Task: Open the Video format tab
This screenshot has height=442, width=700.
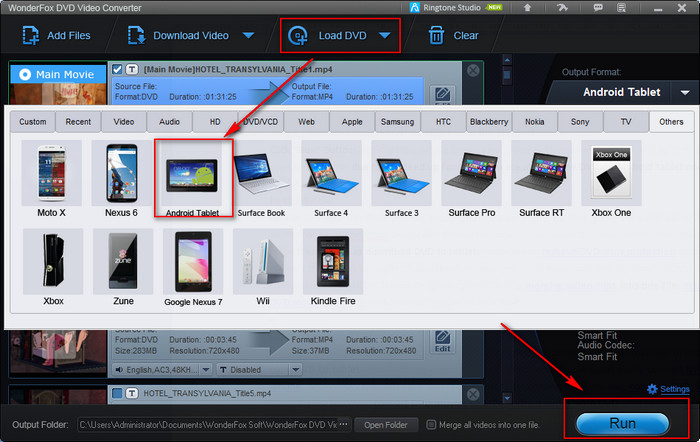Action: point(124,122)
